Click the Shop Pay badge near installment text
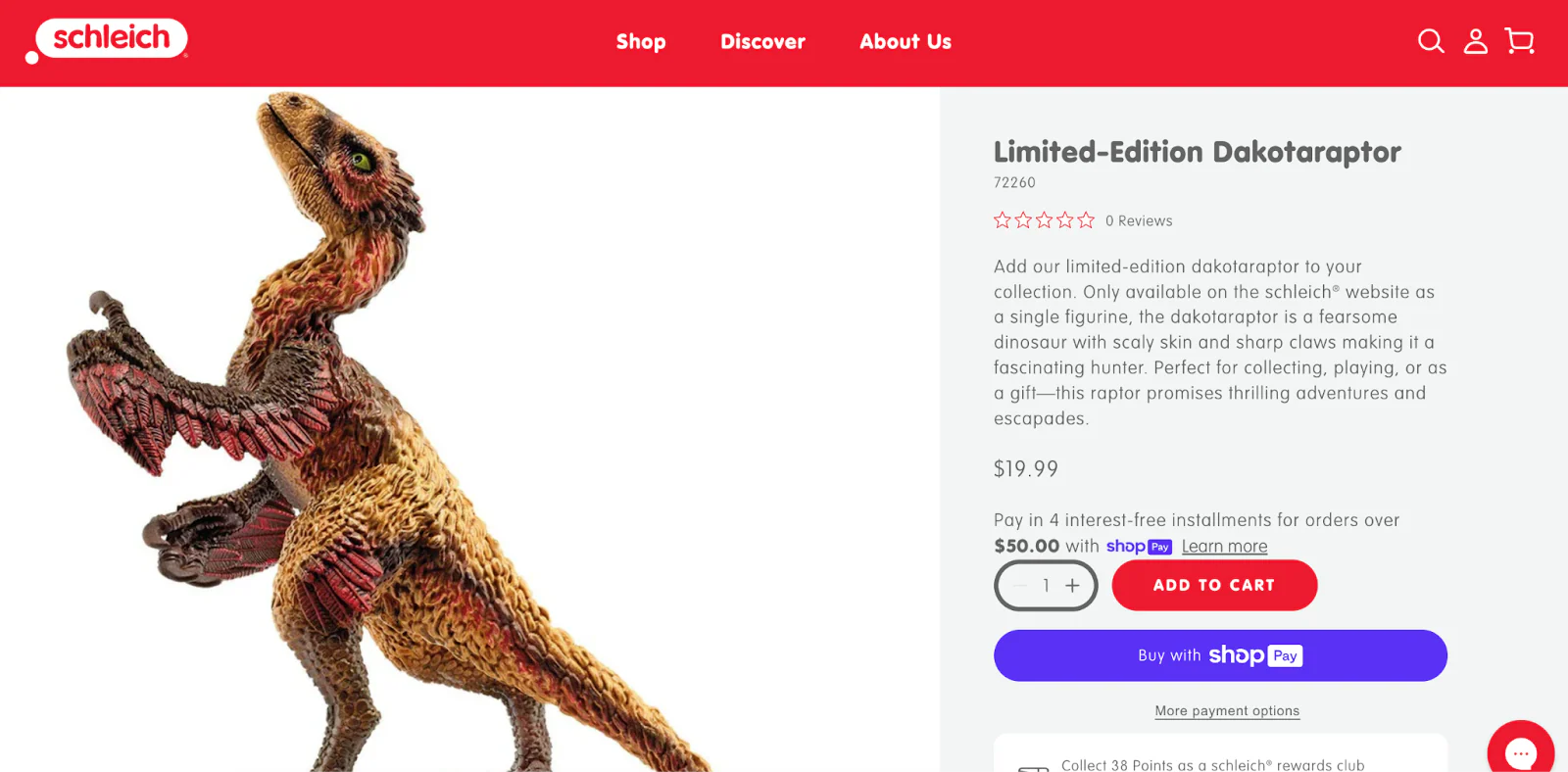The image size is (1568, 772). click(x=1139, y=546)
